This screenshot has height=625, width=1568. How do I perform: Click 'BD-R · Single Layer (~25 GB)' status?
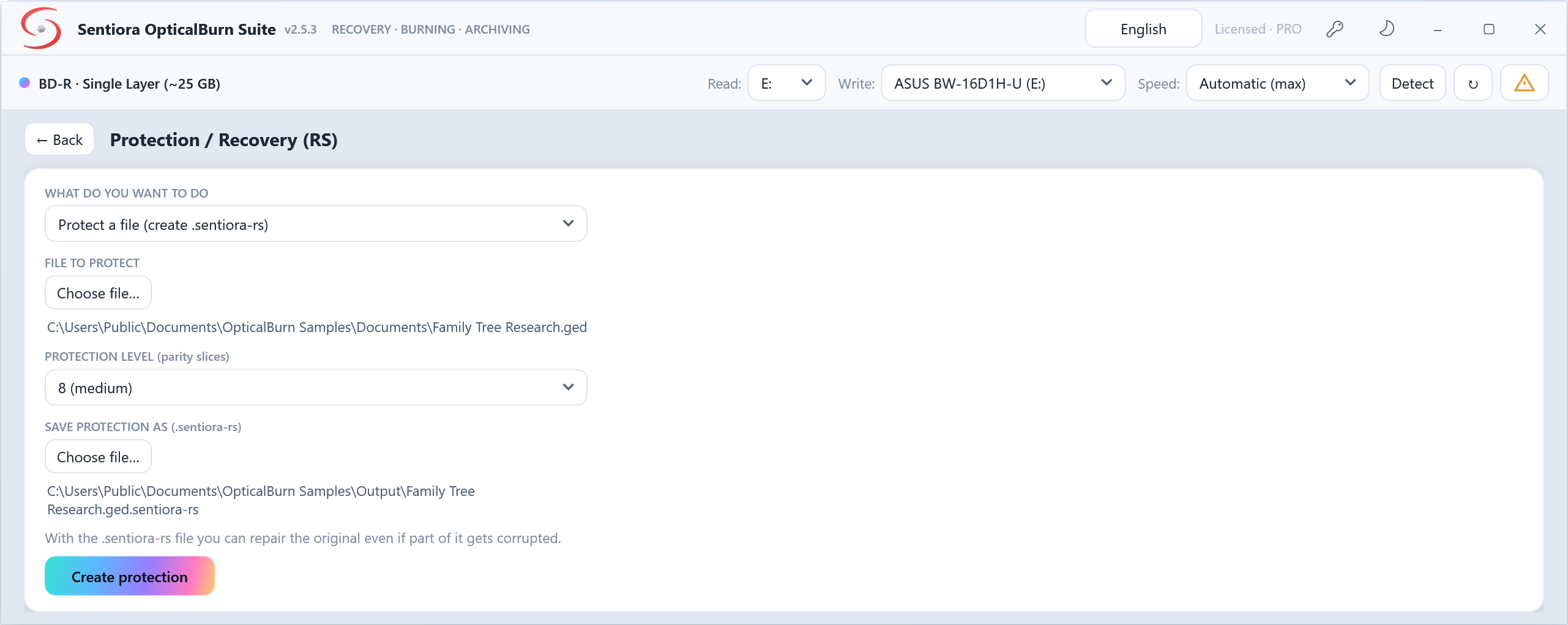pos(129,84)
